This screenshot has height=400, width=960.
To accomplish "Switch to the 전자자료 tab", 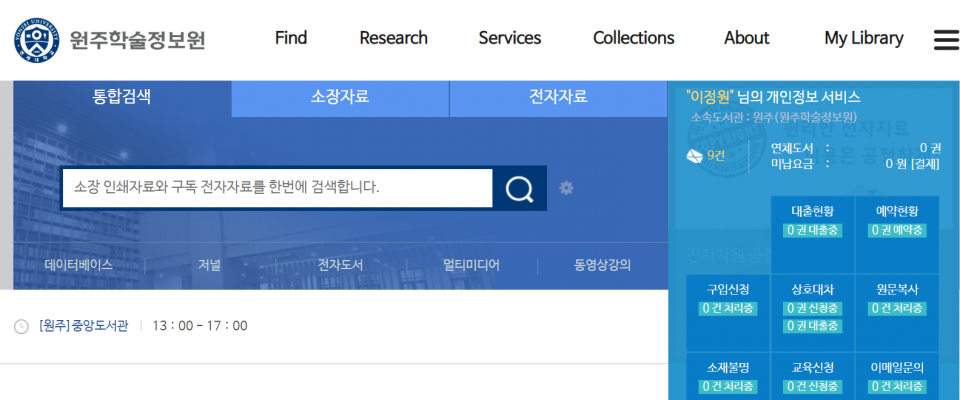I will [x=557, y=98].
